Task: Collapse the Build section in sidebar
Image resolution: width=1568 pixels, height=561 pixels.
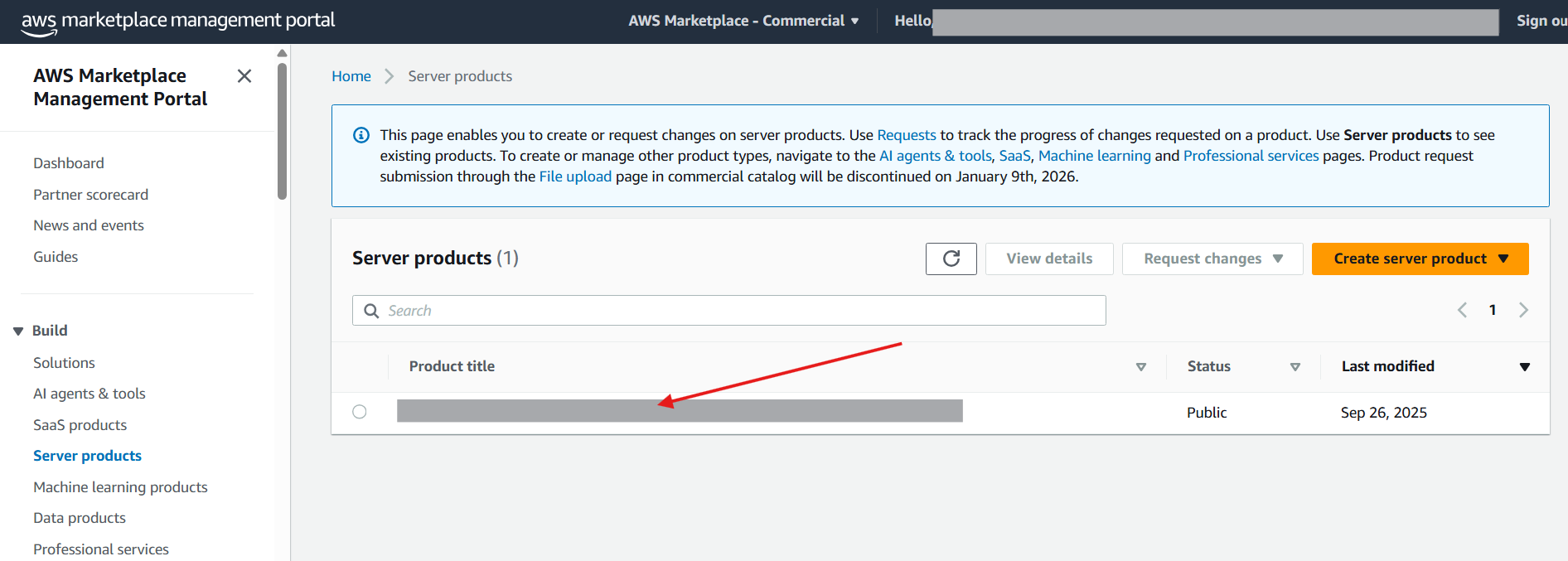Action: point(18,331)
